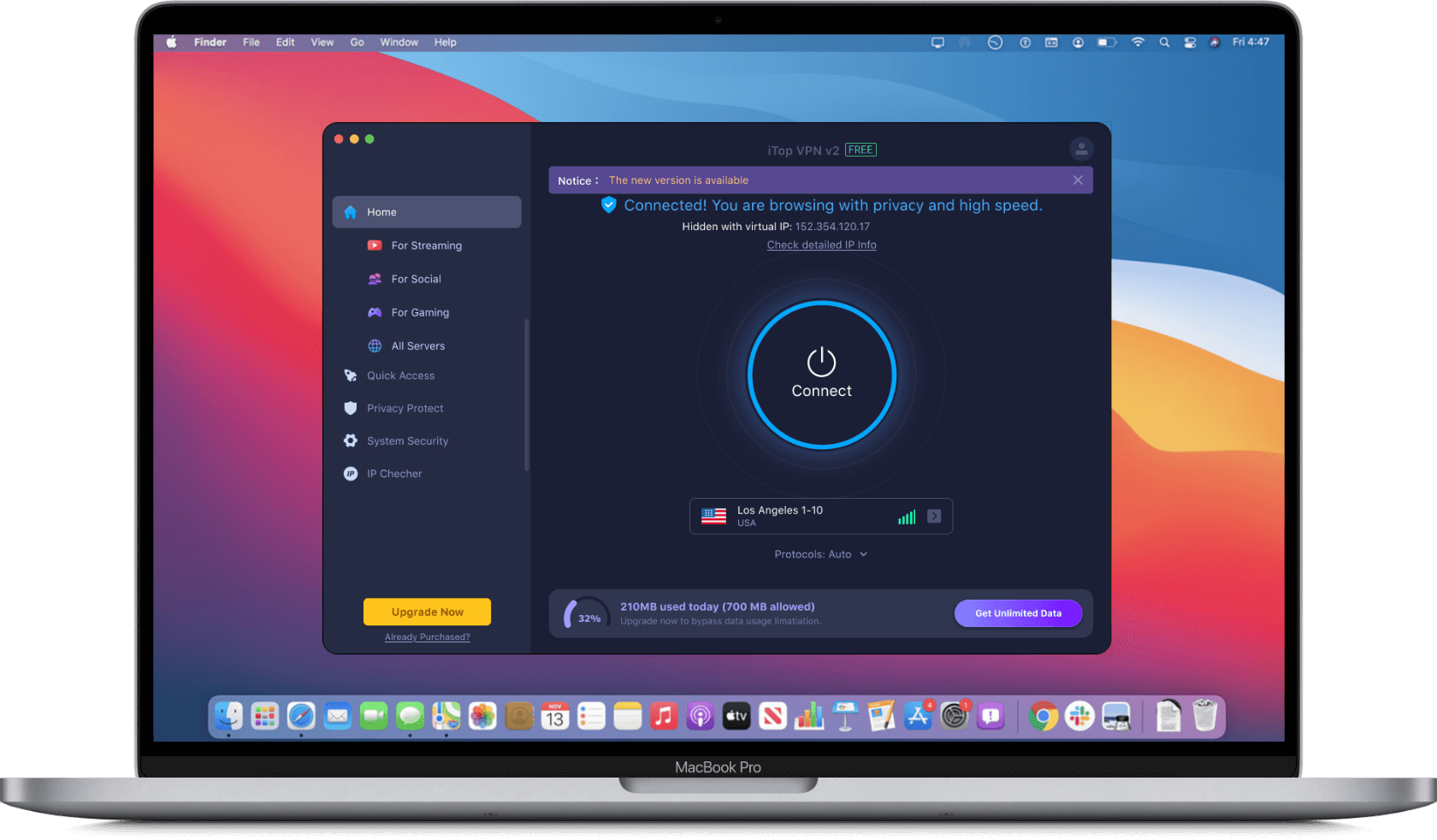1437x840 pixels.
Task: Click the For Social people icon
Action: pyautogui.click(x=375, y=279)
